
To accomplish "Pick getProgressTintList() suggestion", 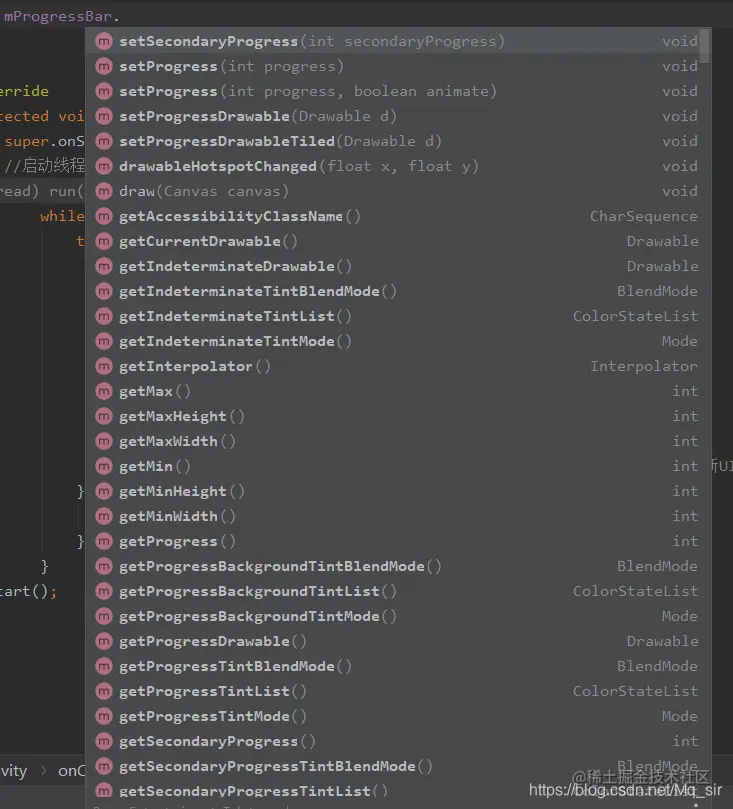I will click(396, 691).
